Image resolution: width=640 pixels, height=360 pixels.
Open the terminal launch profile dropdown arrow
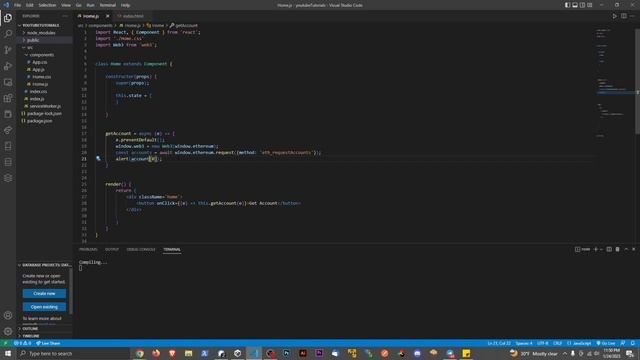point(601,249)
